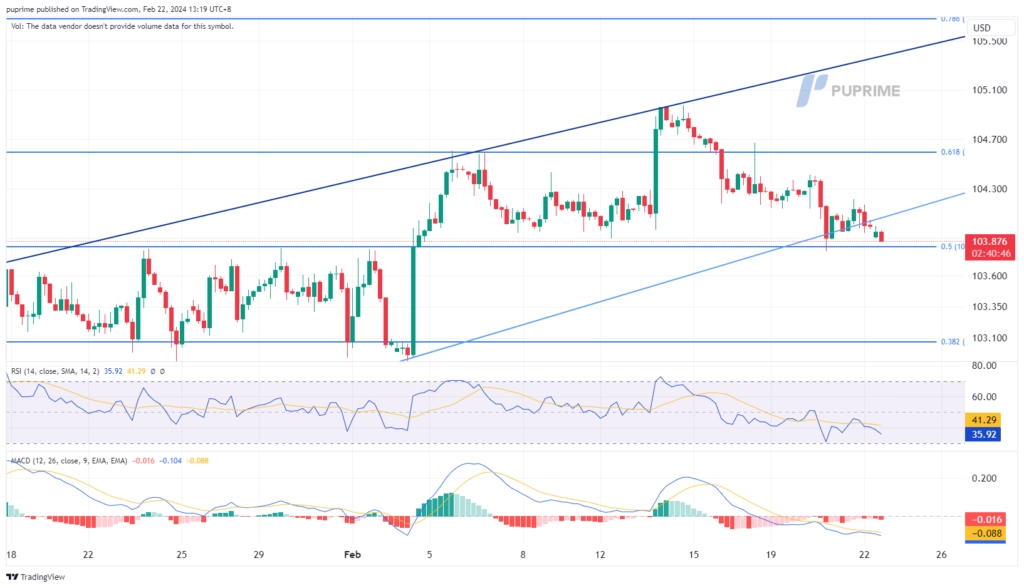Screen dimensions: 1024x588
Task: Click the 80.00 RSI scale label
Action: pos(984,365)
